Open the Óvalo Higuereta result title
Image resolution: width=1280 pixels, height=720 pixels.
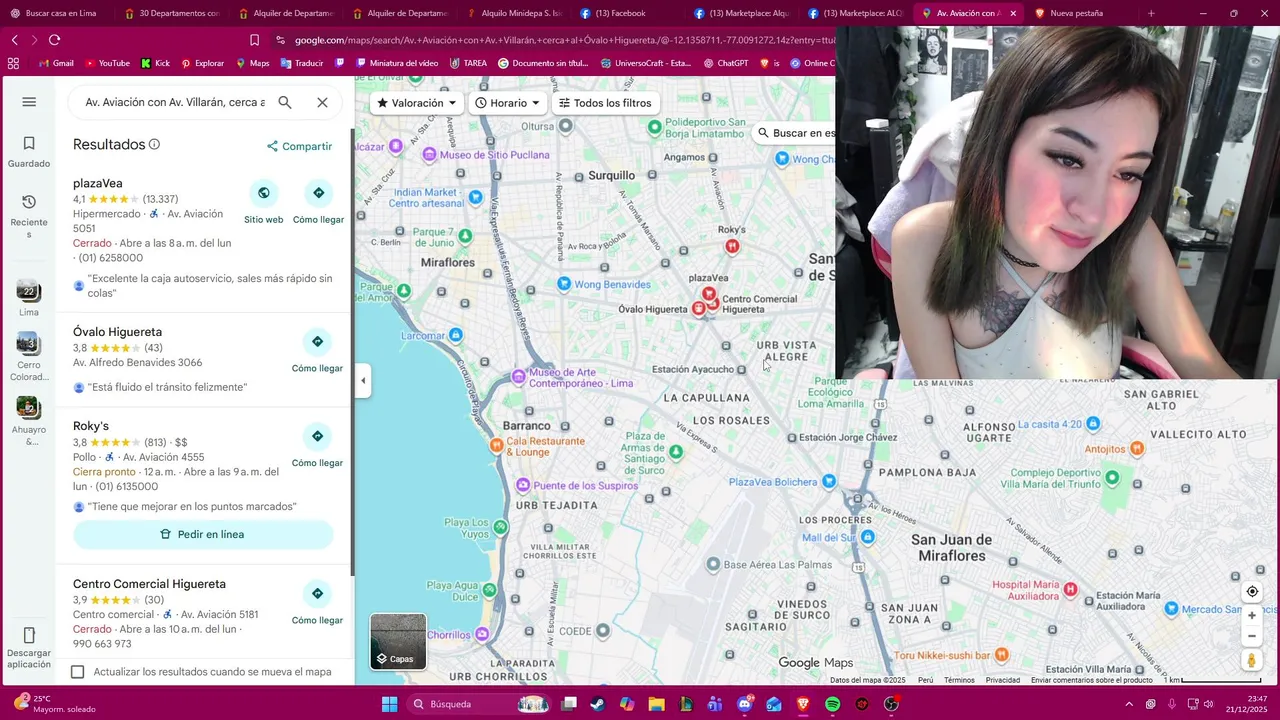pyautogui.click(x=117, y=332)
